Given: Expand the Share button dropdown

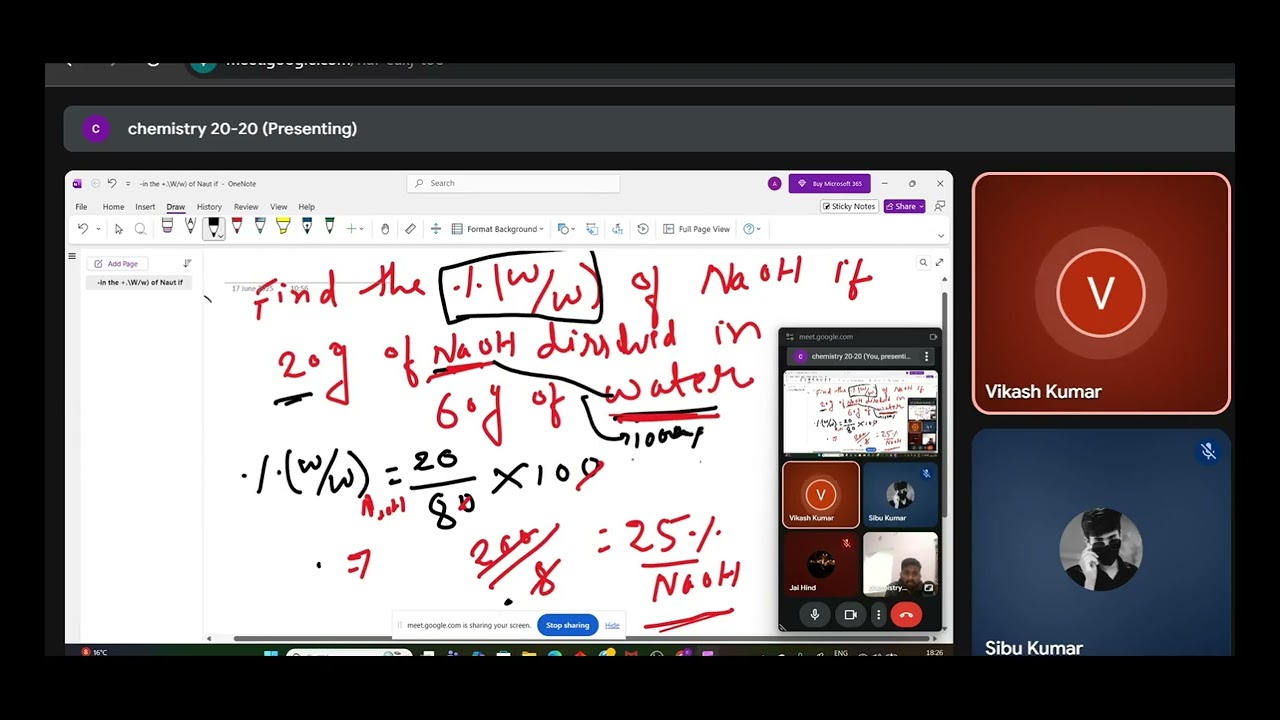Looking at the screenshot, I should [x=921, y=207].
